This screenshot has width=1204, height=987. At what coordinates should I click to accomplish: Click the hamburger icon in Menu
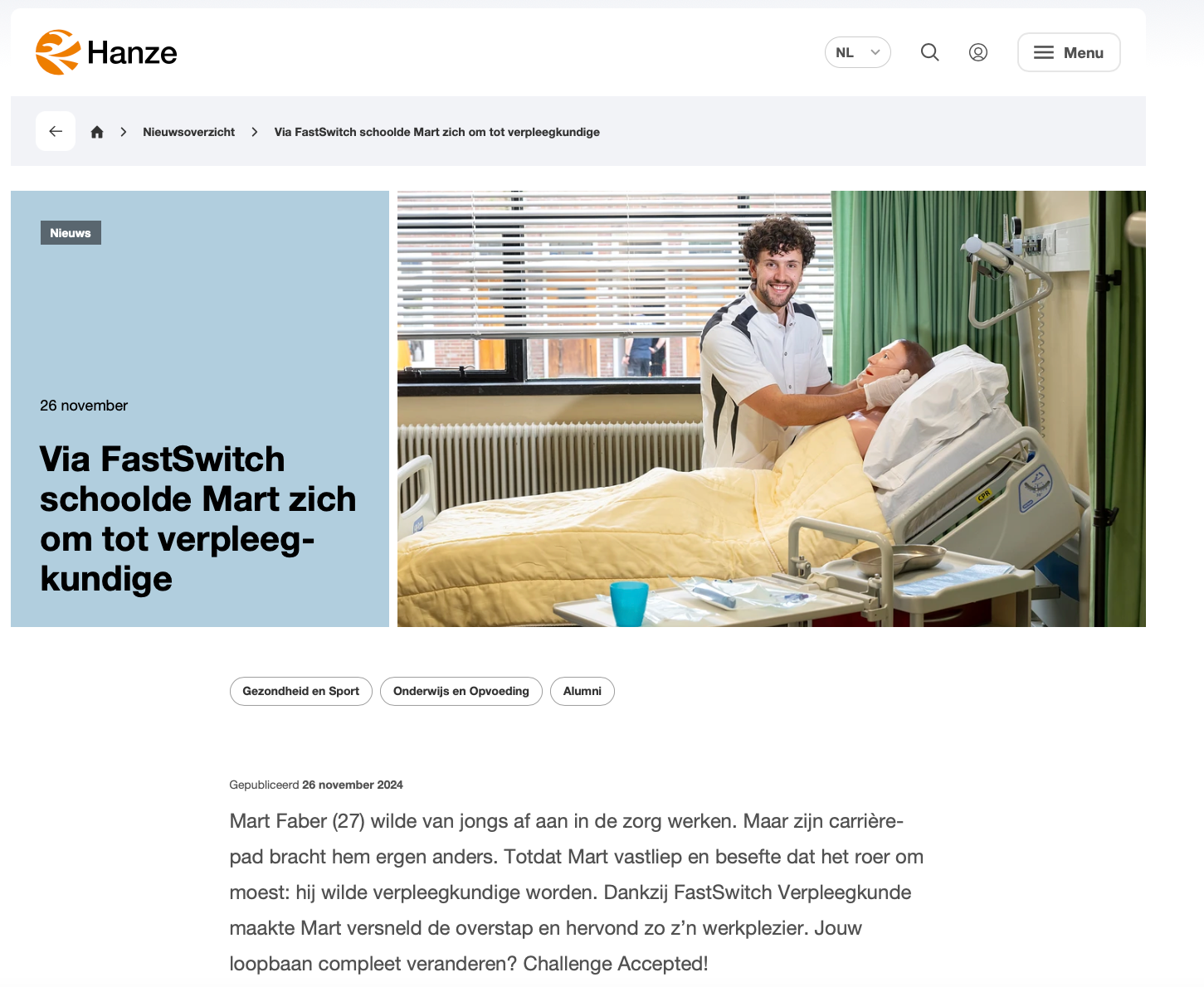[x=1044, y=52]
